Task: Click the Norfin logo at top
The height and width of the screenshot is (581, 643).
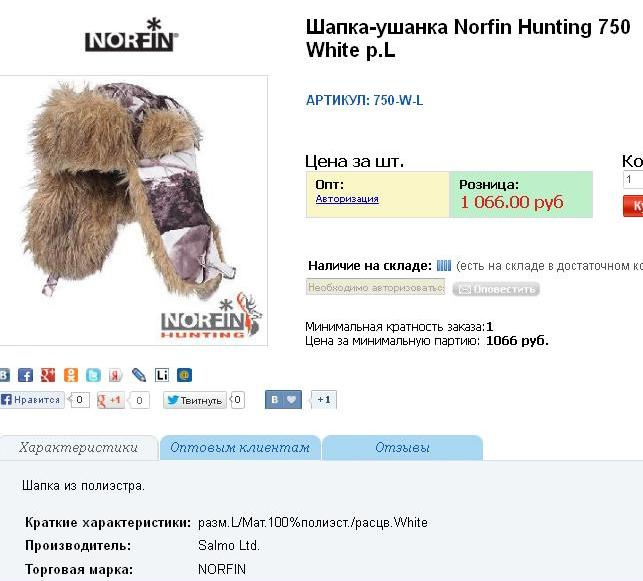Action: point(132,35)
